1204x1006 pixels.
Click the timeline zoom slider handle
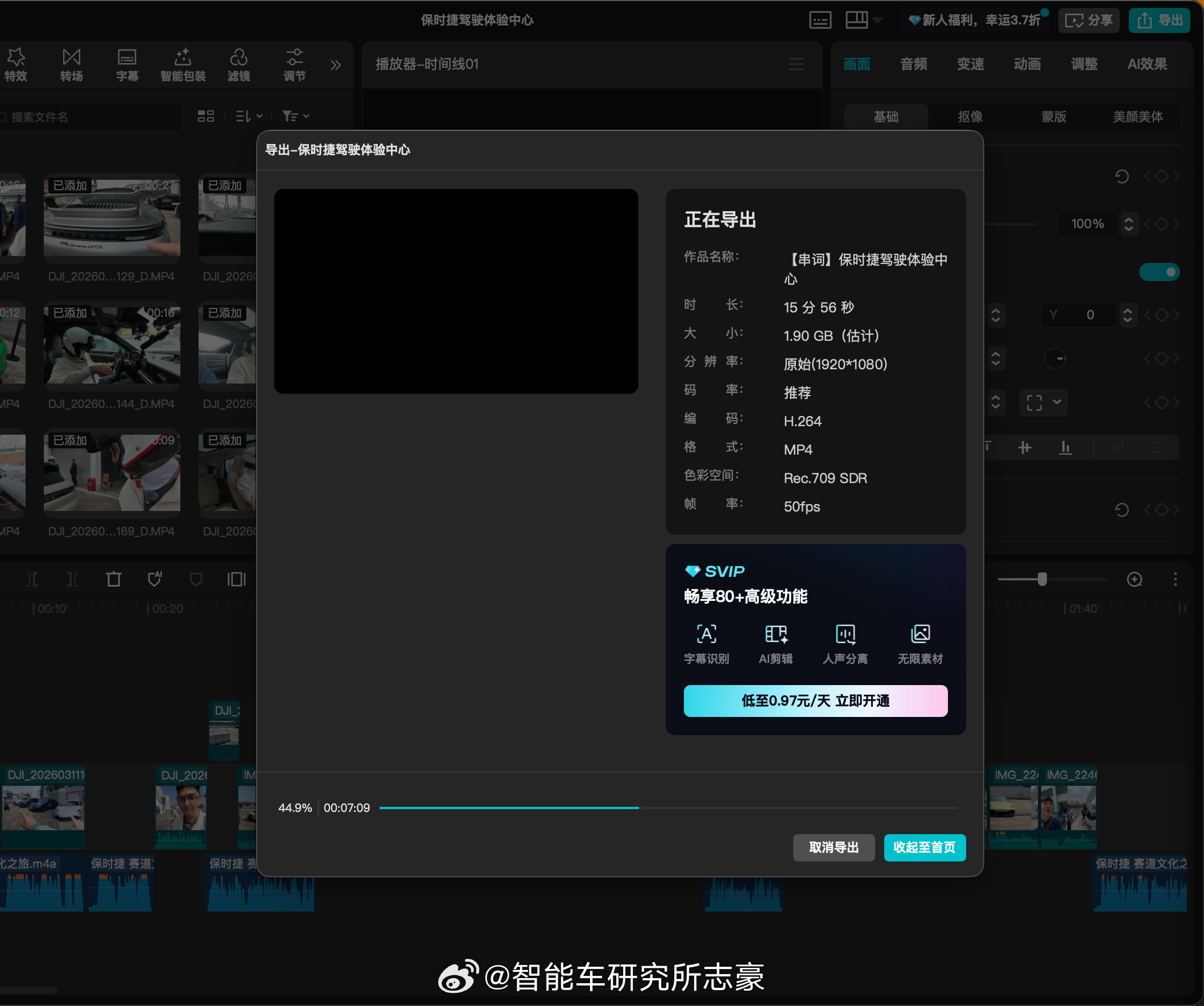pos(1042,579)
